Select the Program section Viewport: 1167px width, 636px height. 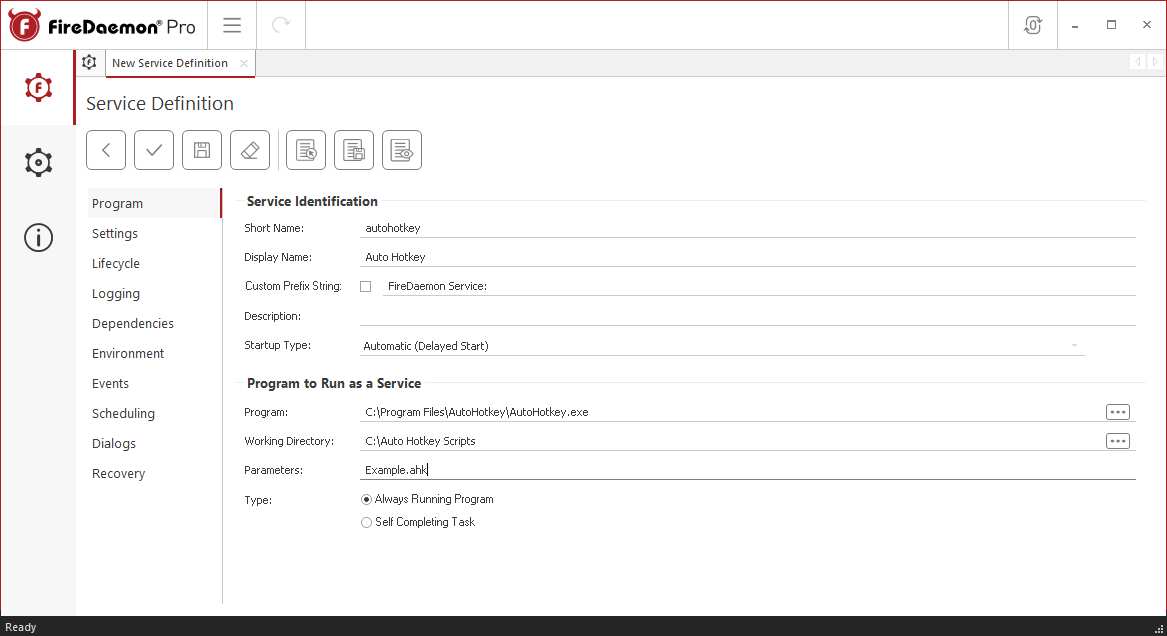click(x=154, y=203)
